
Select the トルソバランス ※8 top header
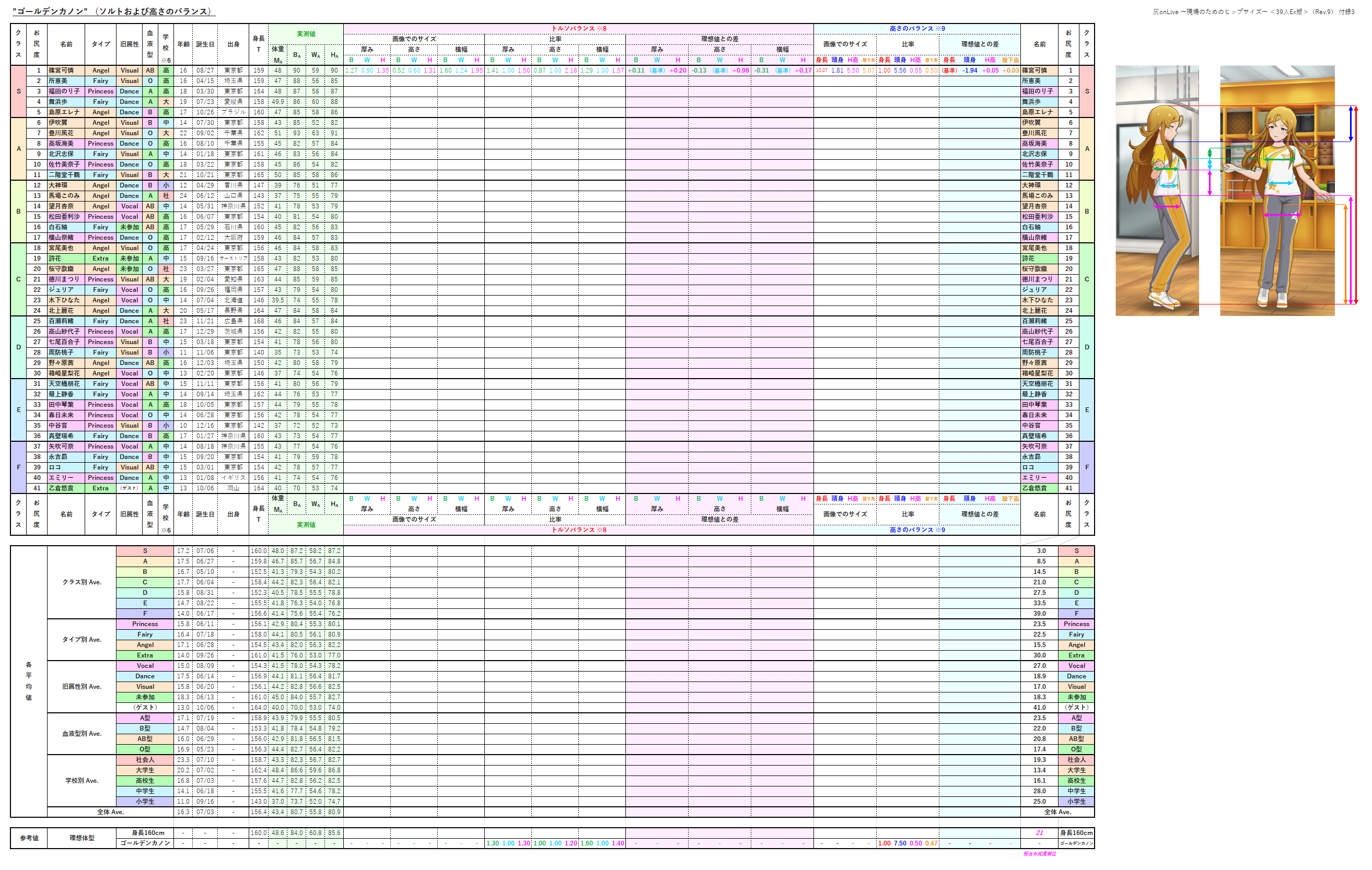point(578,28)
